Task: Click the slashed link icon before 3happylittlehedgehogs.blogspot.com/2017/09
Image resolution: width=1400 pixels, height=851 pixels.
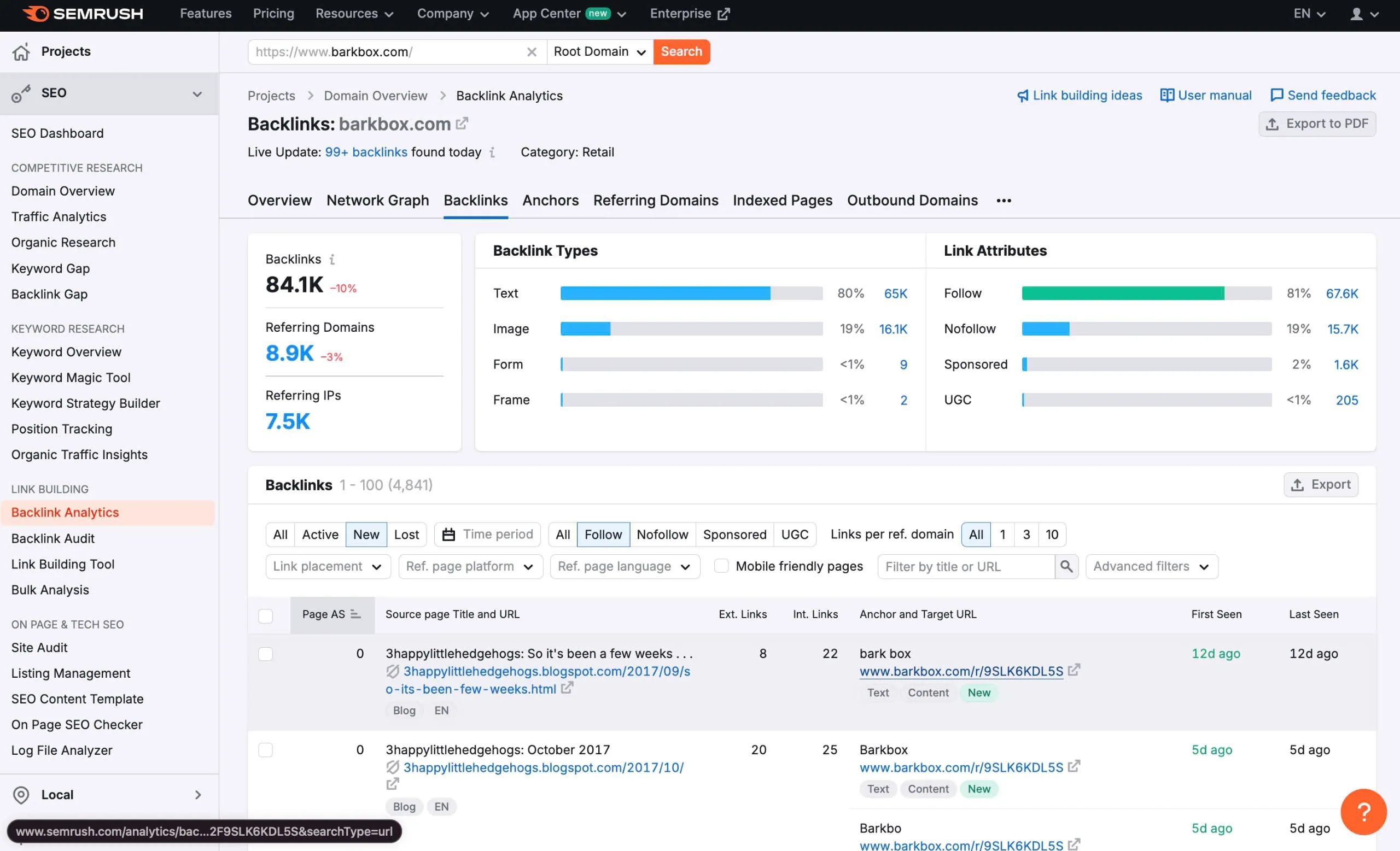Action: [392, 671]
